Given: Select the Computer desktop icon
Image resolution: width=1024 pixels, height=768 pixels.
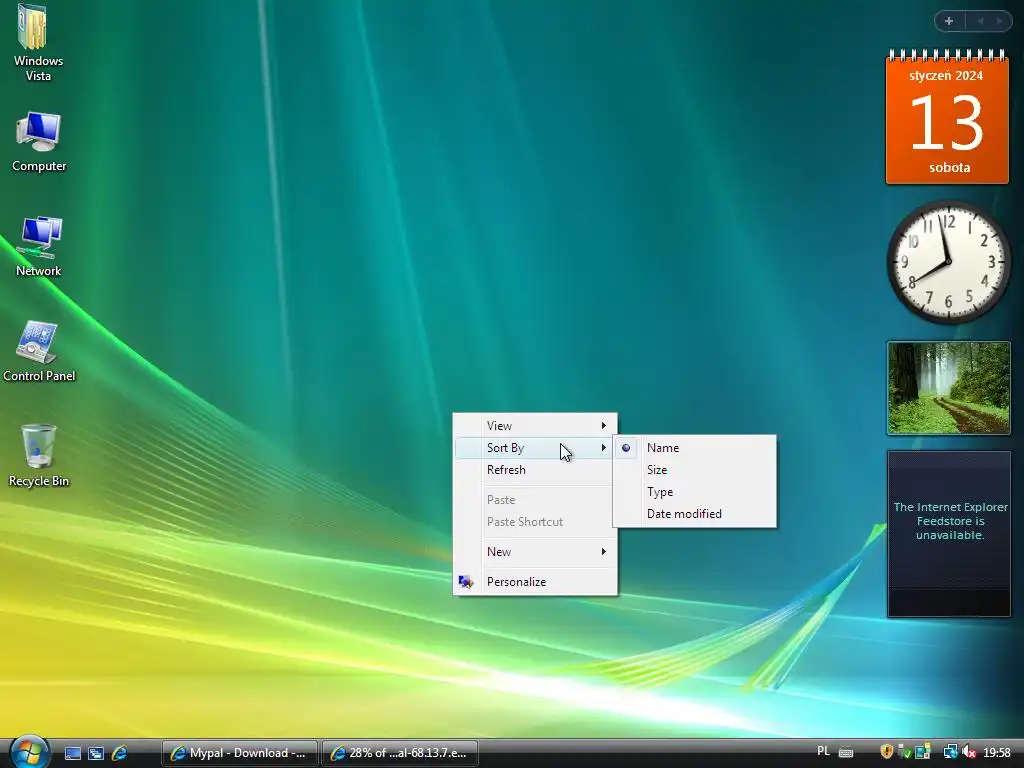Looking at the screenshot, I should [39, 142].
